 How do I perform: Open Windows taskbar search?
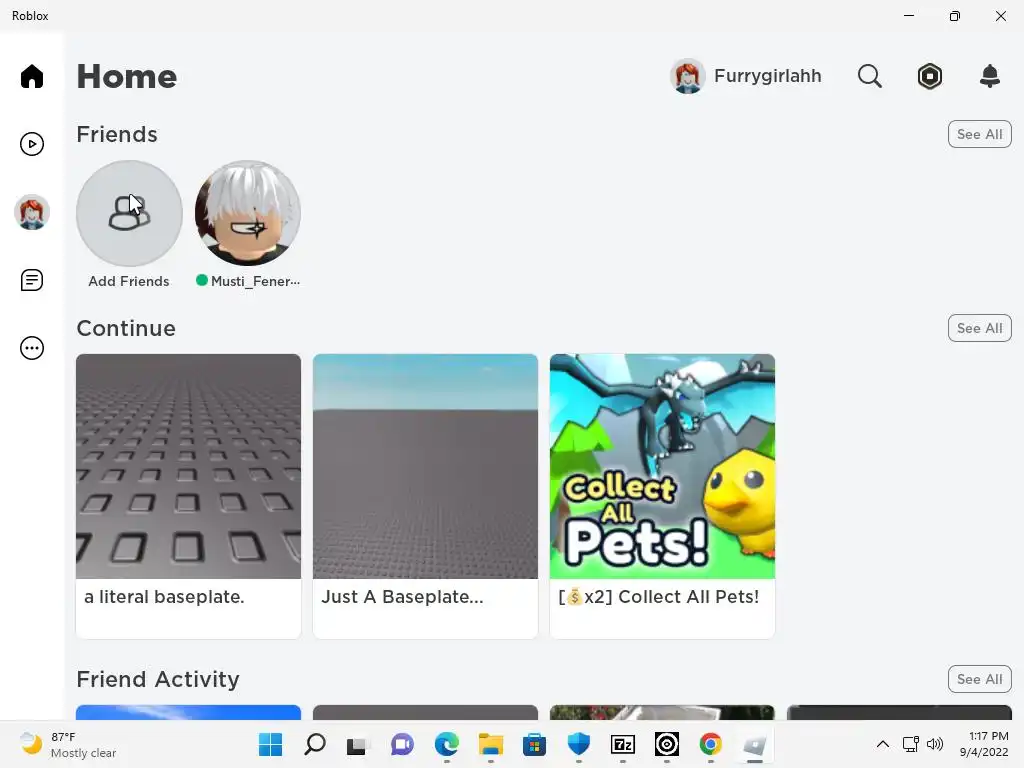[x=315, y=744]
